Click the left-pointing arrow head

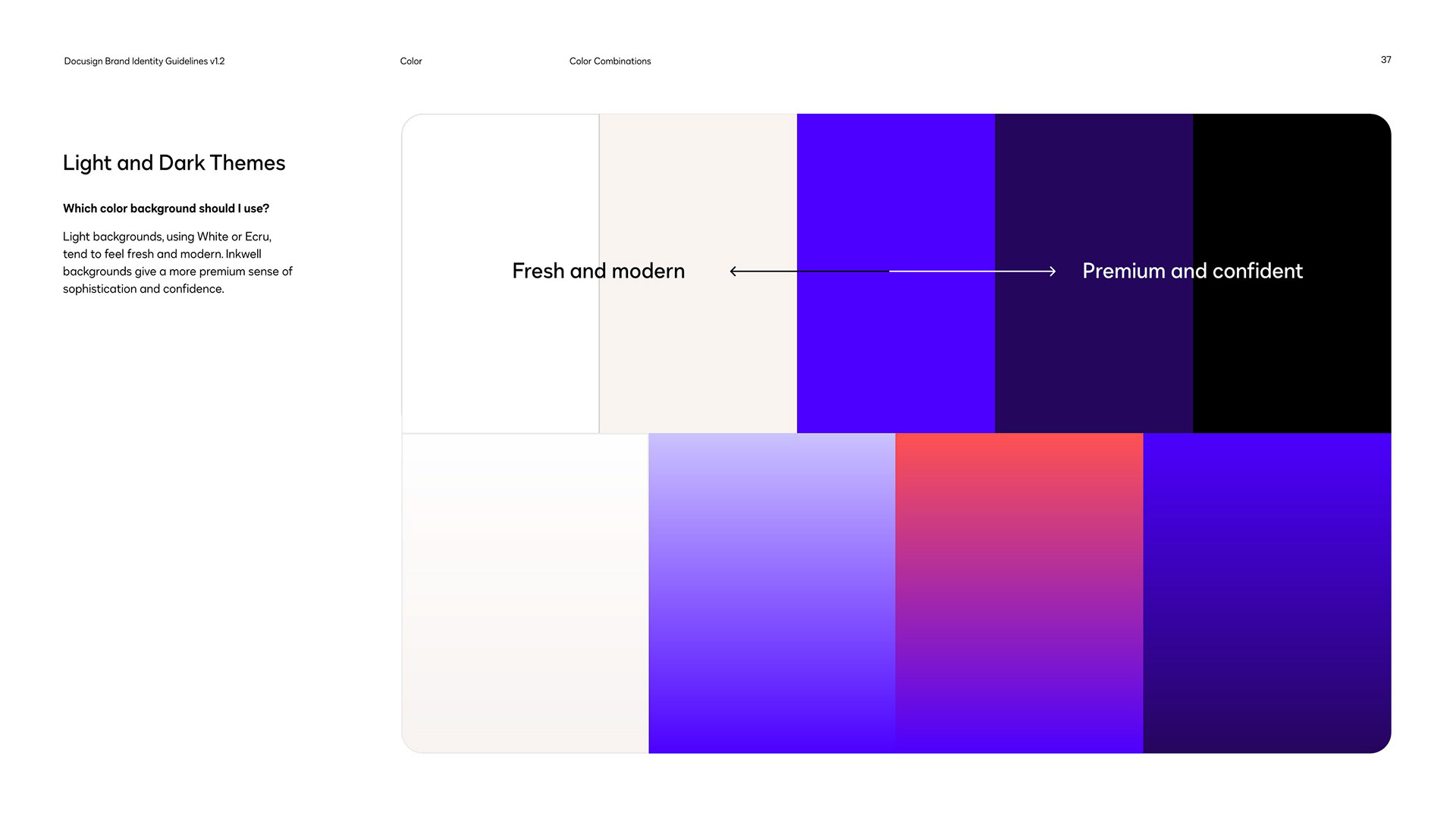[x=733, y=271]
